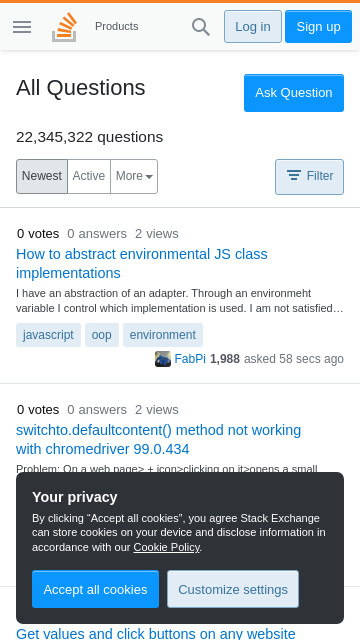Viewport: 360px width, 640px height.
Task: Click the Stack Overflow logo icon
Action: click(x=64, y=27)
